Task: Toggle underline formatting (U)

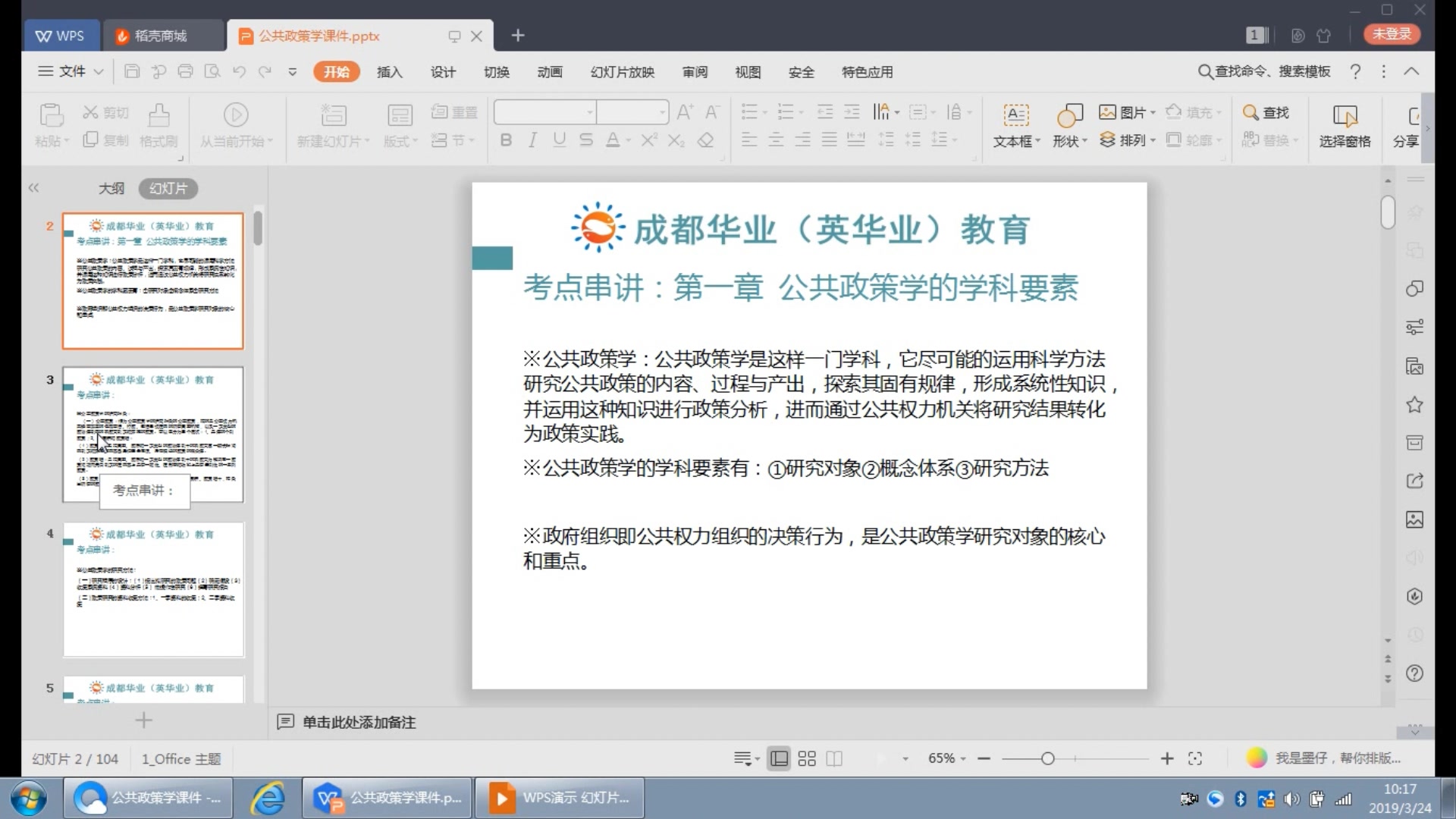Action: 559,140
